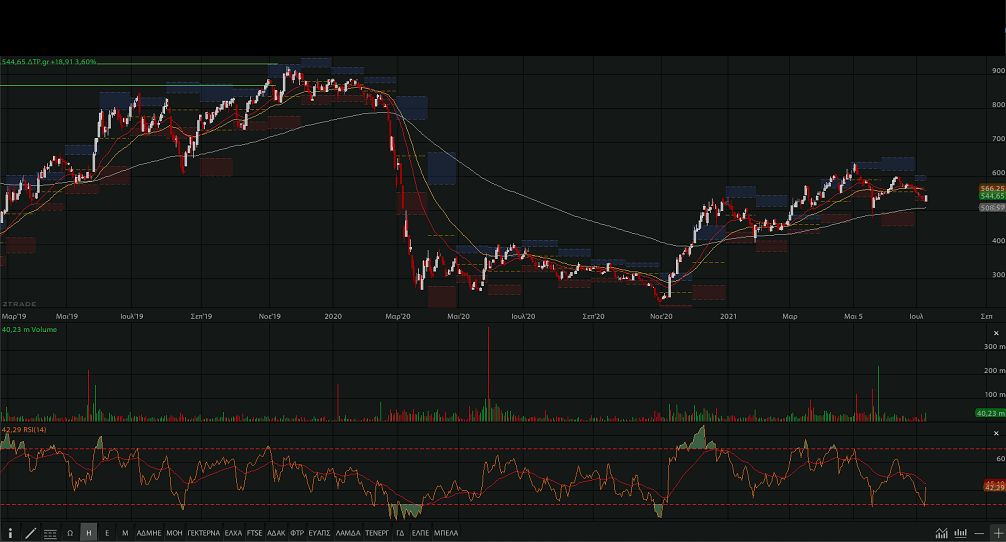Close the Volume indicator panel

click(x=995, y=332)
